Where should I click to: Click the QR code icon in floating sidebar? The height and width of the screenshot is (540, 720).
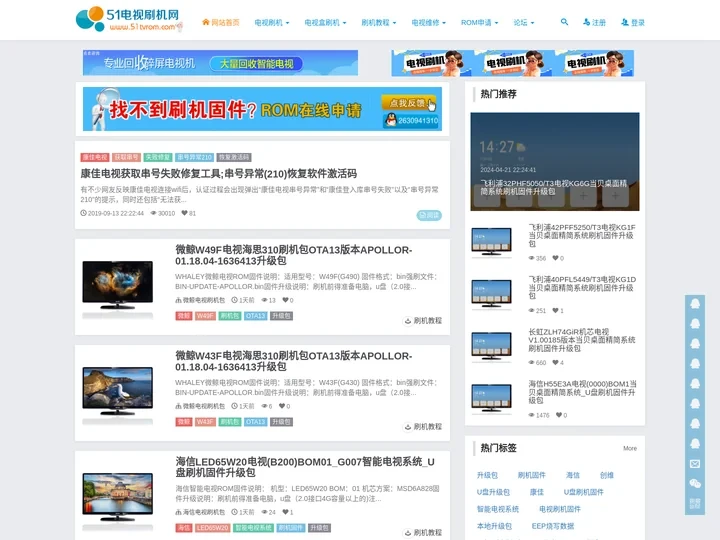695,503
